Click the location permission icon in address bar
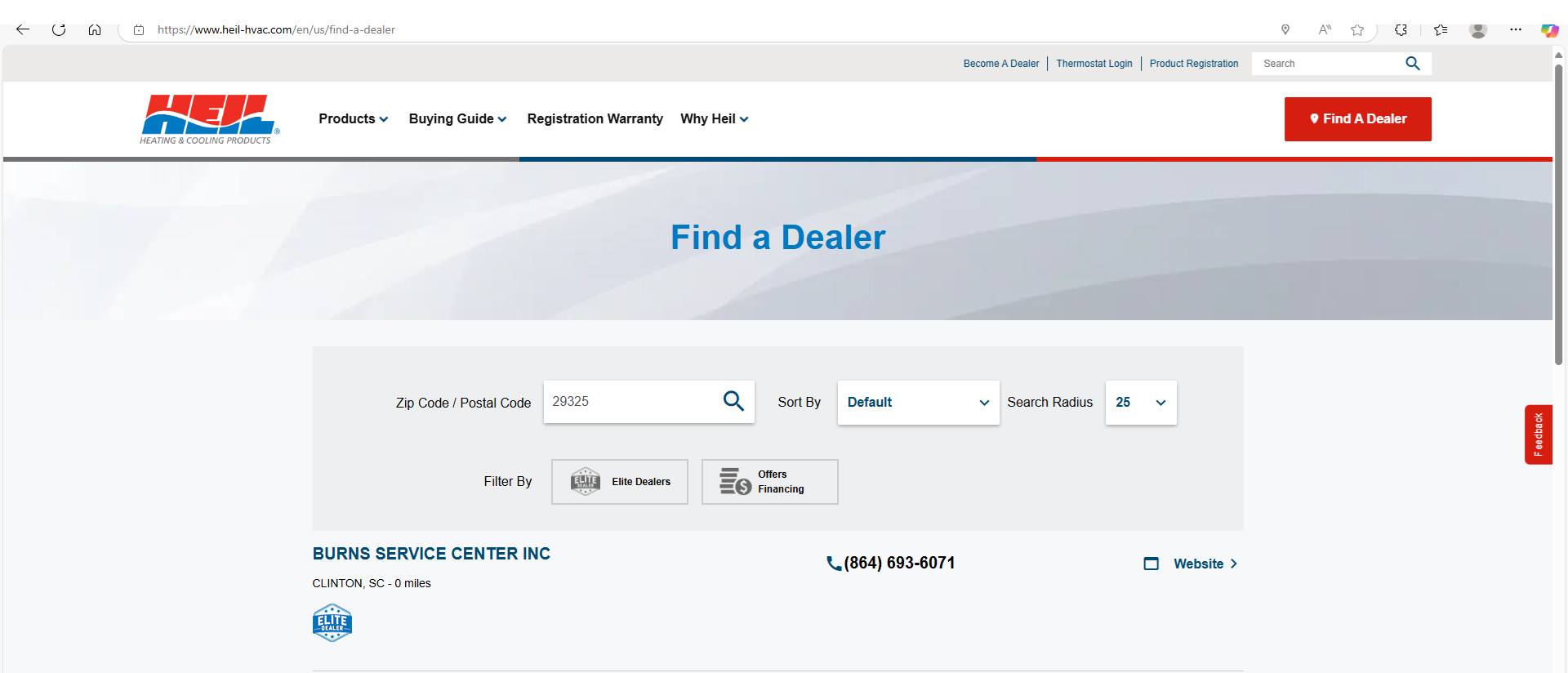The image size is (1568, 673). click(1285, 30)
